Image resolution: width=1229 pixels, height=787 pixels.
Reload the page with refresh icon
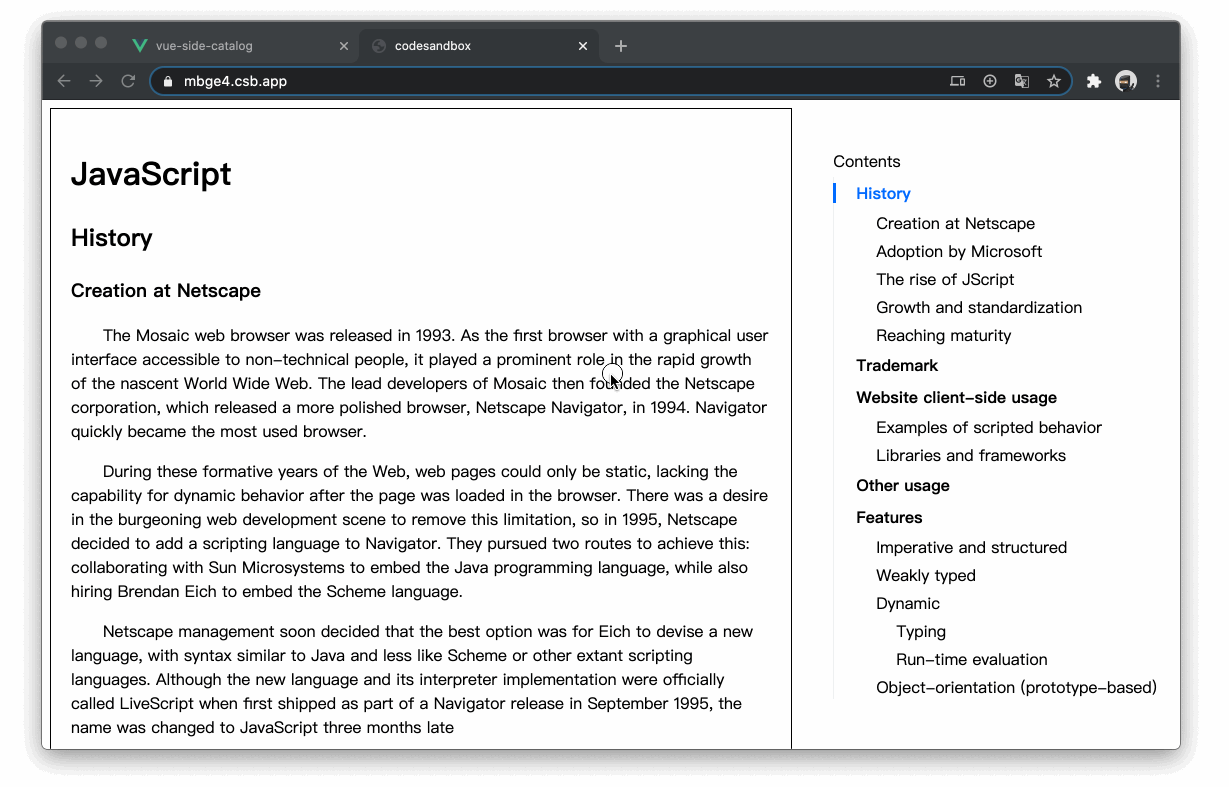pyautogui.click(x=128, y=81)
